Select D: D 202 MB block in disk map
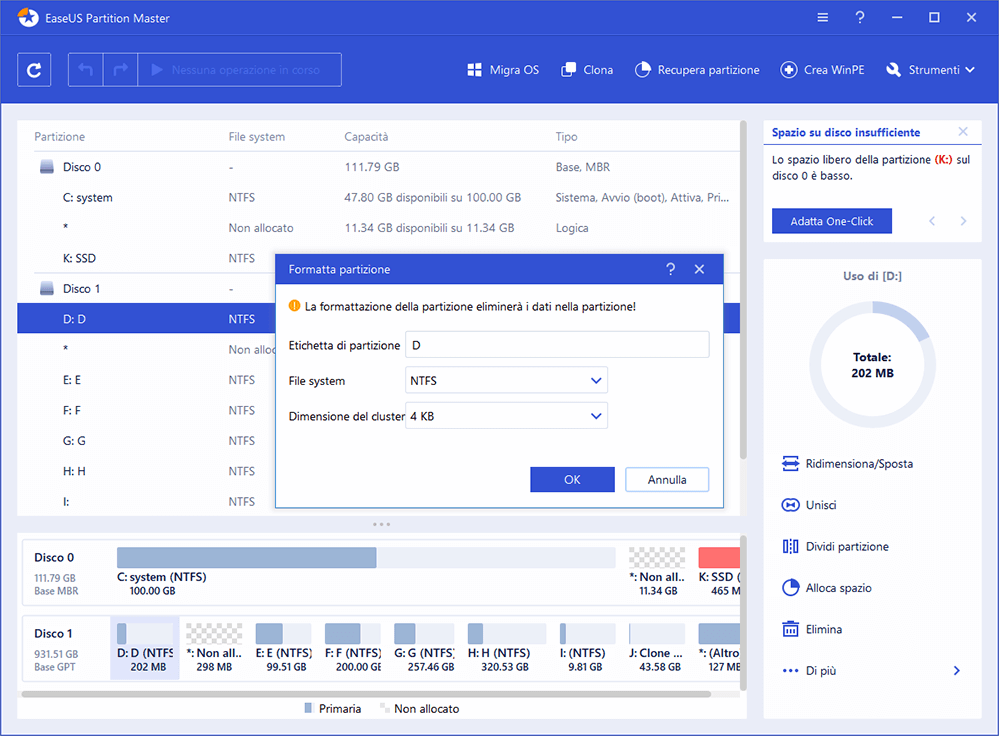Screen dimensions: 1000x737 pos(145,648)
